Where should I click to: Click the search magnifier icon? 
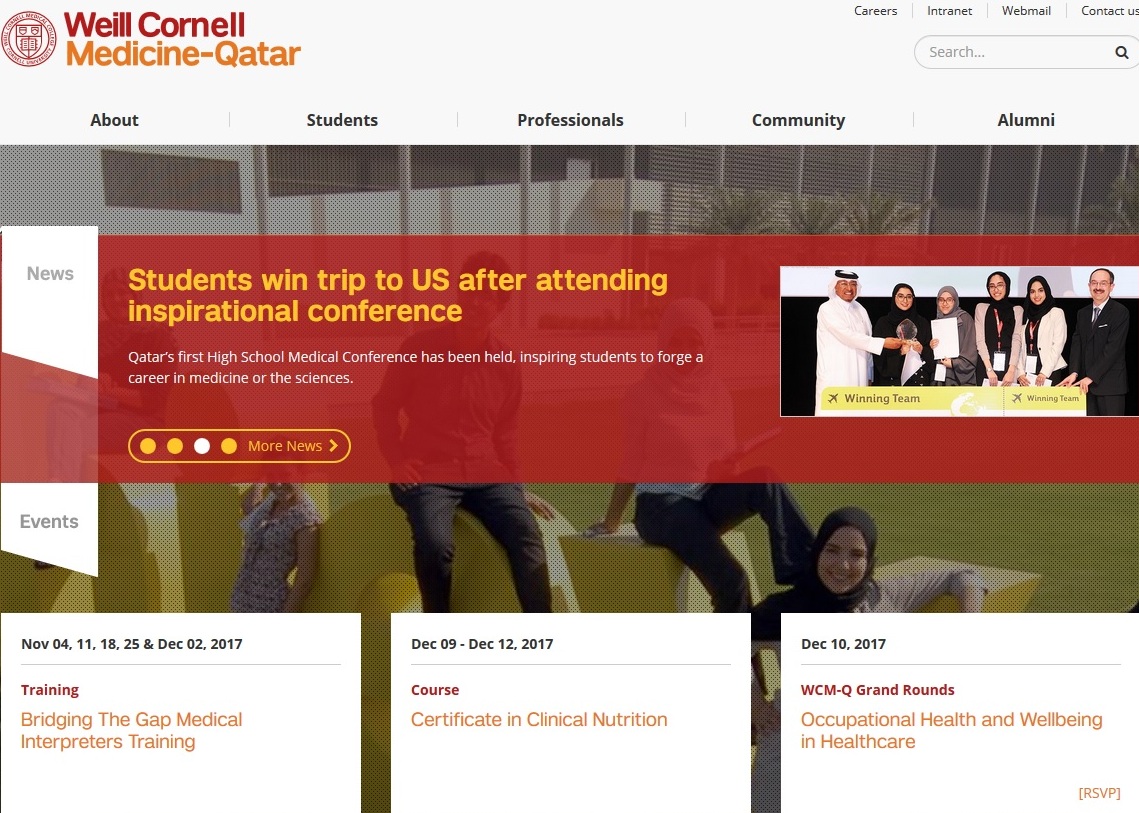click(x=1122, y=52)
